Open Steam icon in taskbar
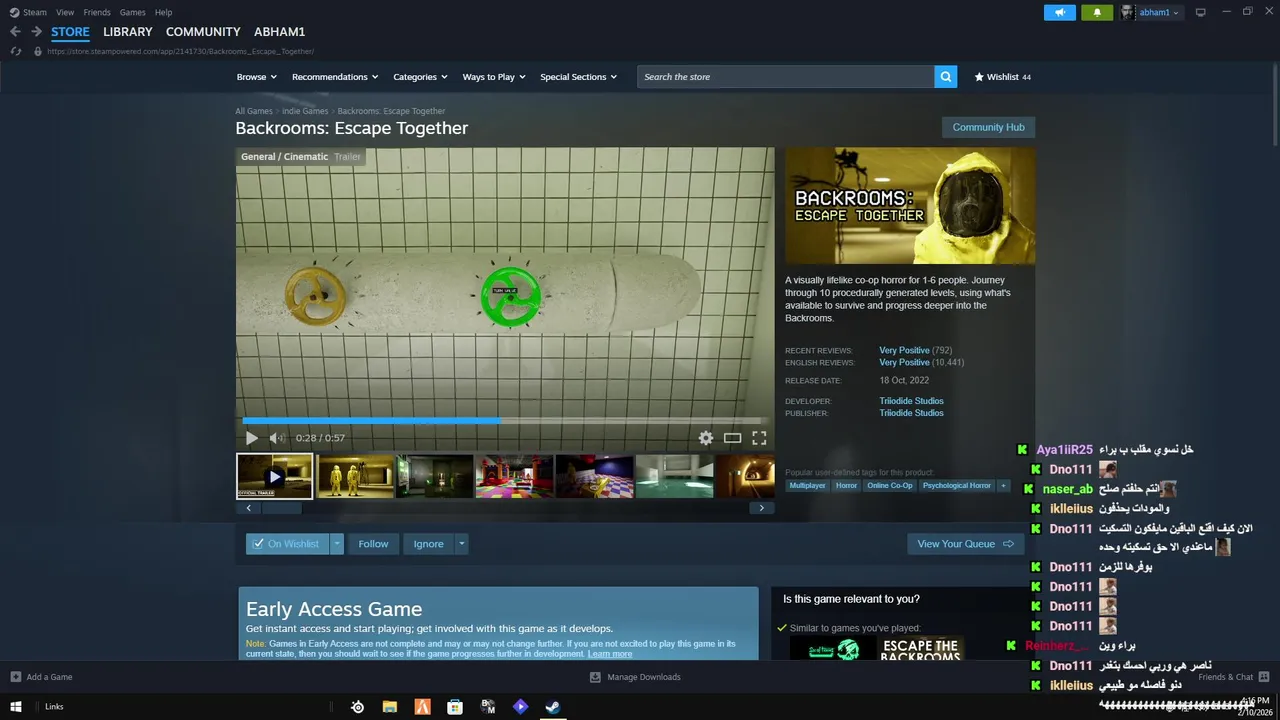The width and height of the screenshot is (1280, 720). point(552,706)
